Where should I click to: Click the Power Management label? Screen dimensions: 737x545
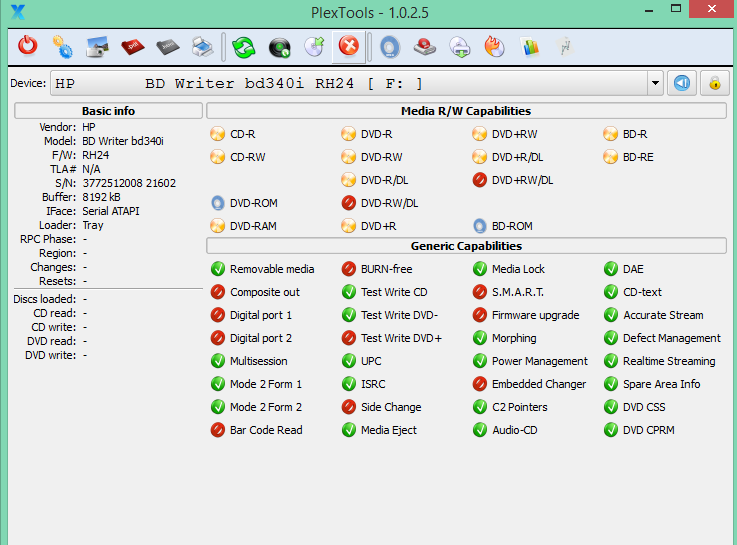click(540, 361)
